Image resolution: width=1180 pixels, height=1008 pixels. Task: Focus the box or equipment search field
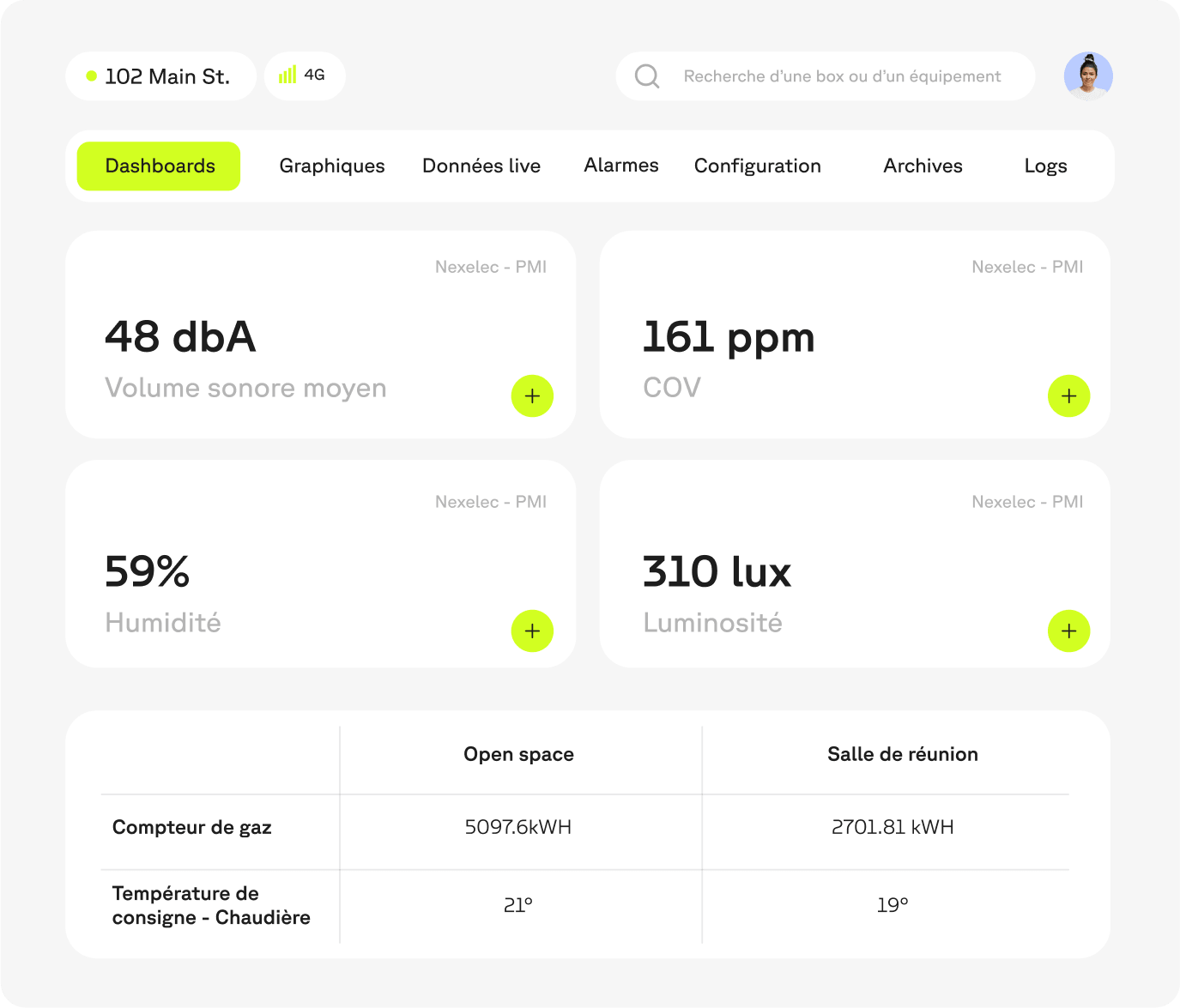[x=842, y=76]
